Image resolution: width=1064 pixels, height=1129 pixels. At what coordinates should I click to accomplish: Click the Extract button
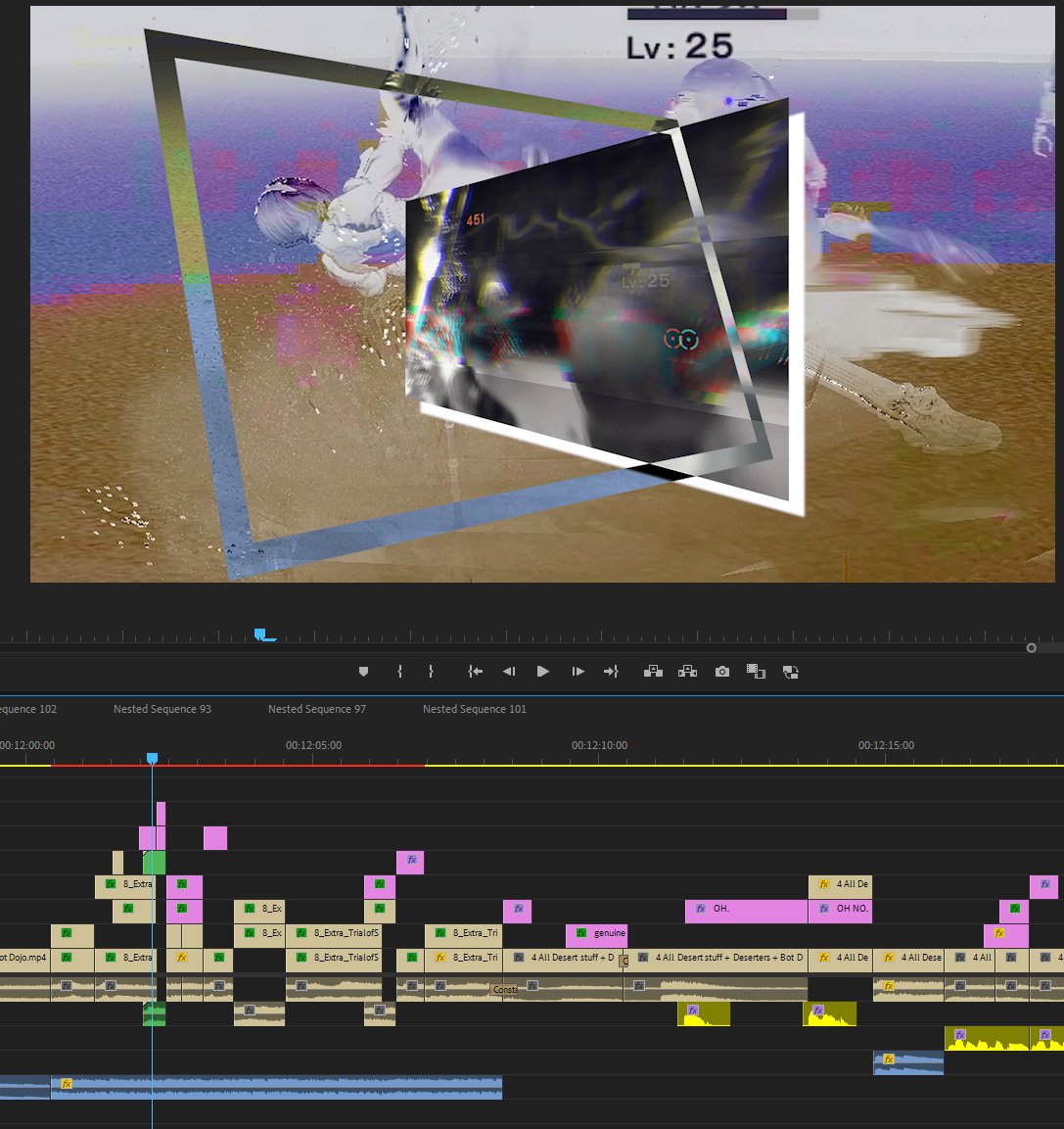coord(687,671)
